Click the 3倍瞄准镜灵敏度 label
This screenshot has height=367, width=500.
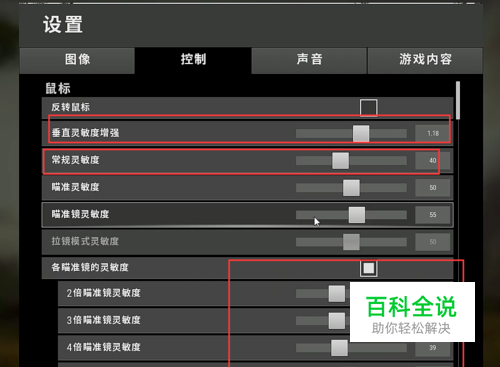point(103,320)
